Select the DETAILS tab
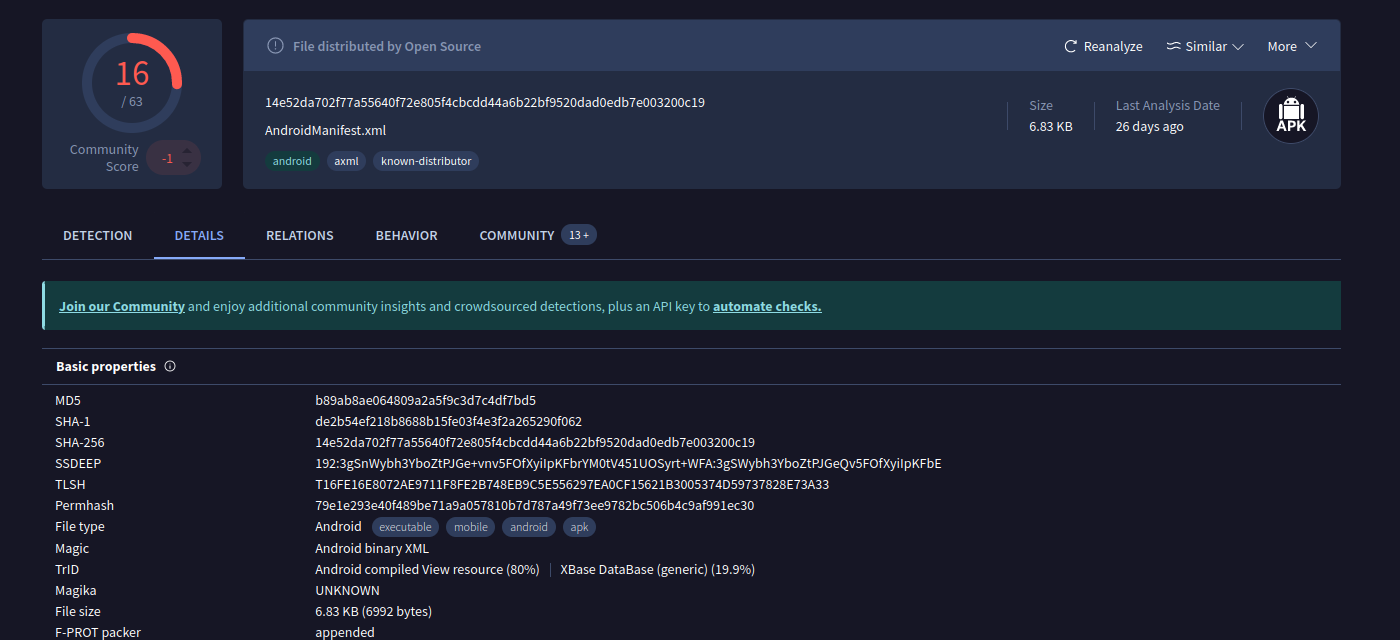This screenshot has width=1400, height=640. pyautogui.click(x=199, y=236)
